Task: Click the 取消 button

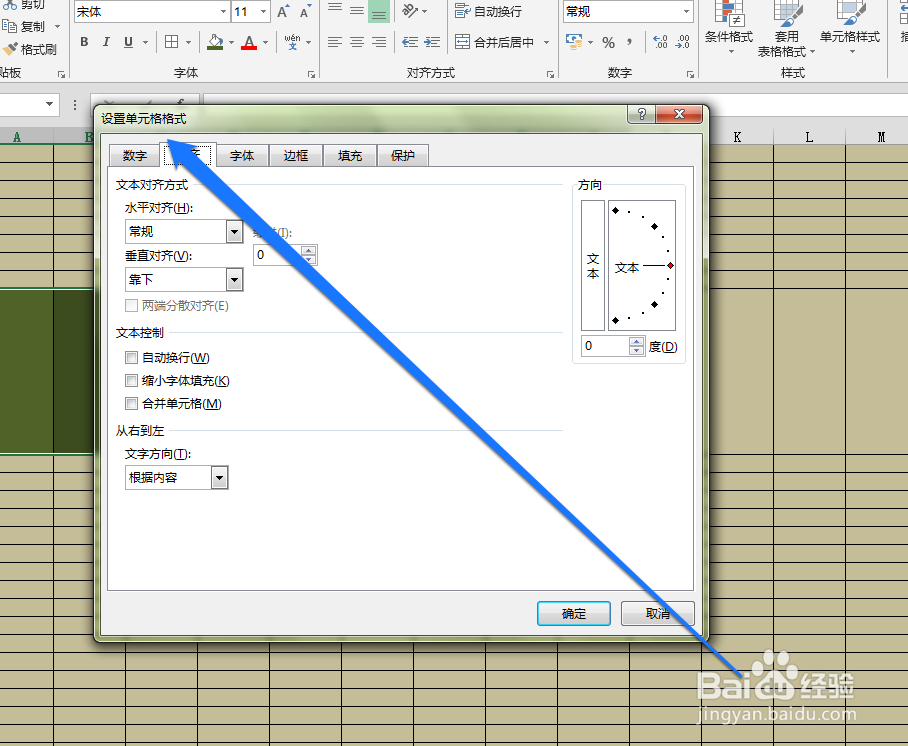Action: [657, 613]
